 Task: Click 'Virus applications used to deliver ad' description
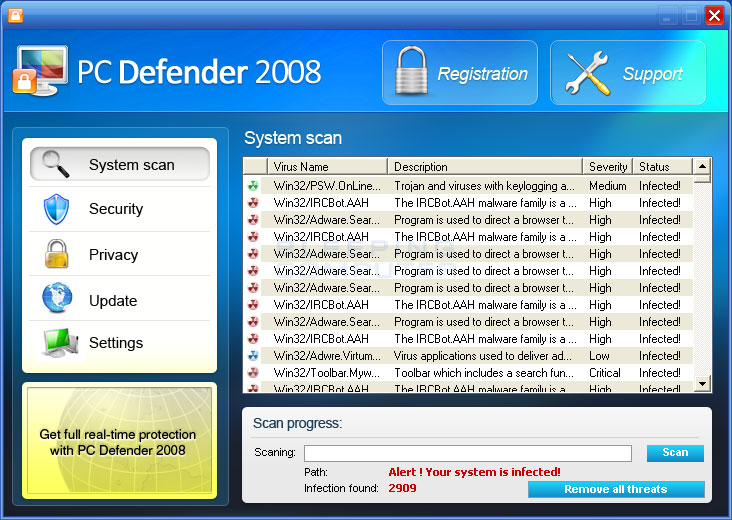(483, 356)
